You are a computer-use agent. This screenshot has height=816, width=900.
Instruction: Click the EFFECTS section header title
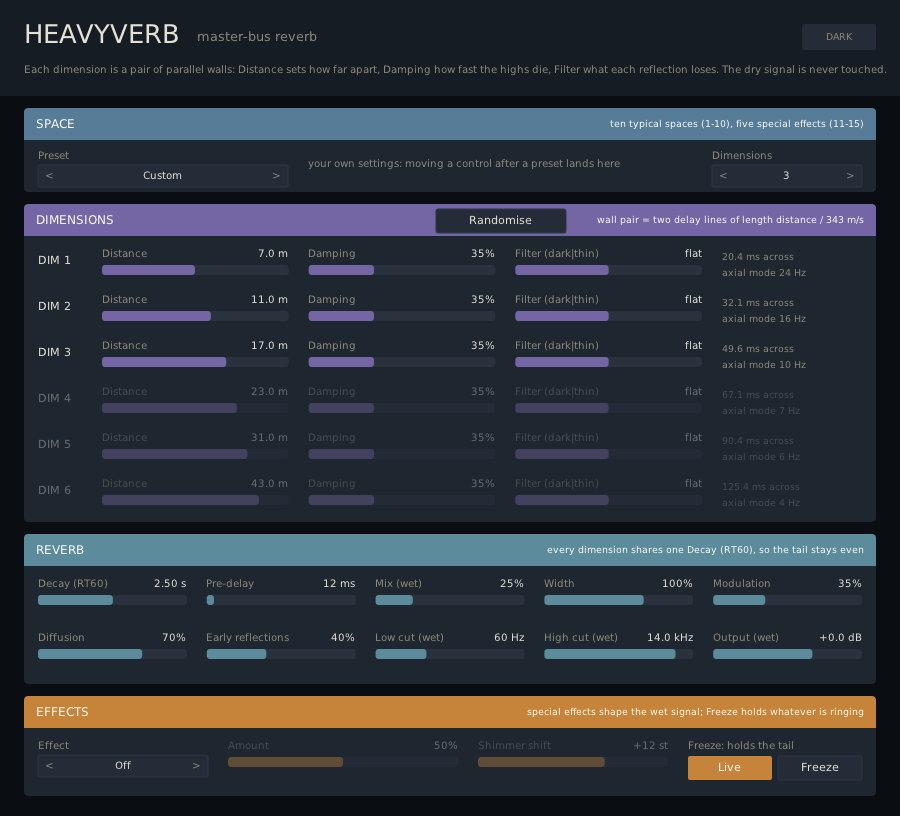(62, 712)
